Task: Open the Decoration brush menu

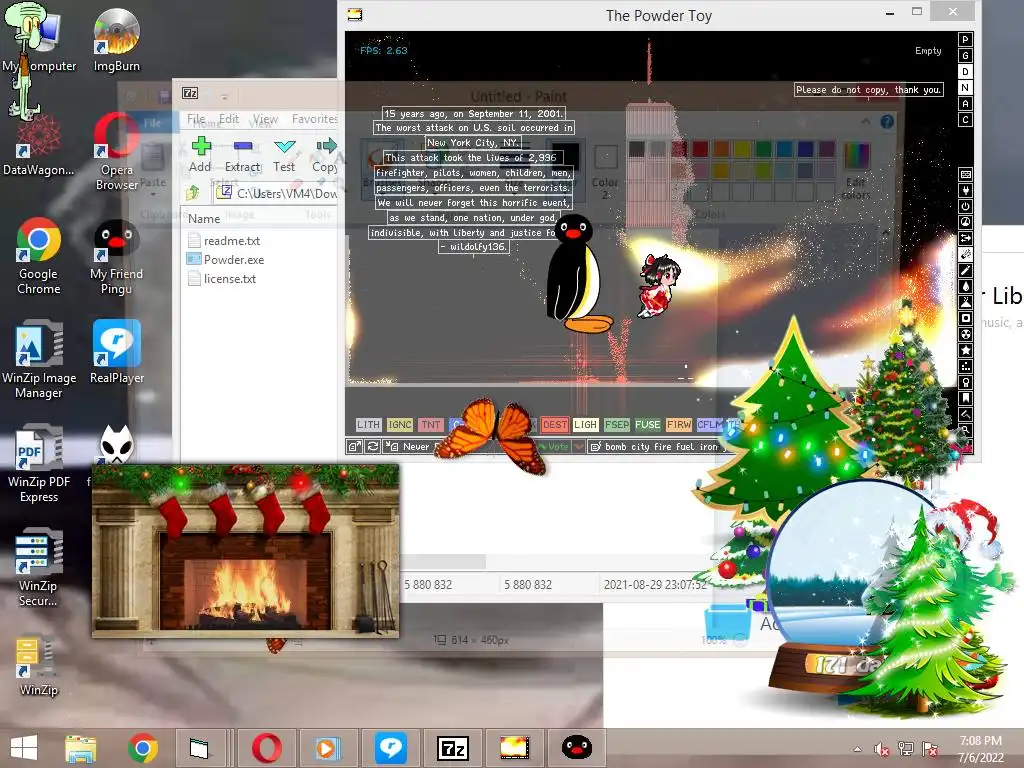Action: pos(965,414)
